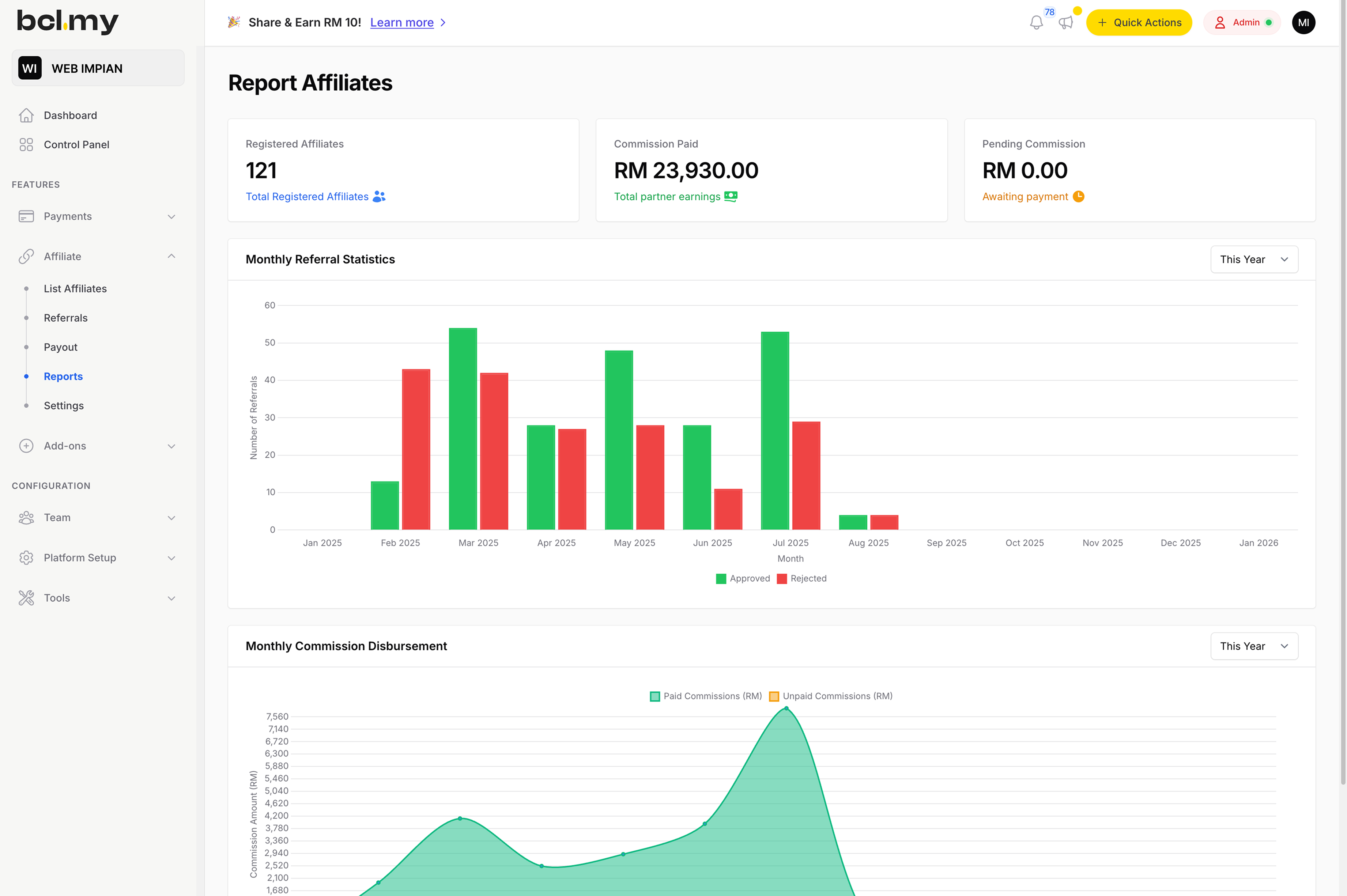
Task: Click the Add-ons plus circle icon
Action: pos(26,446)
